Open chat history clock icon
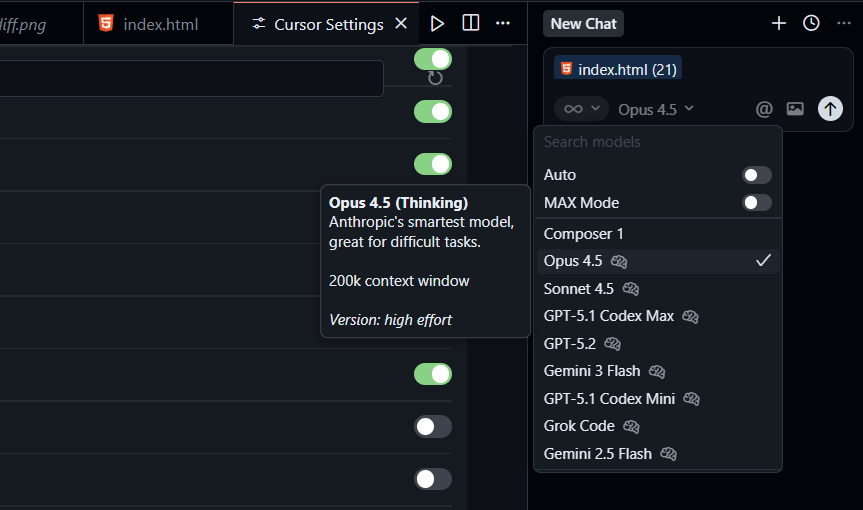Screen dimensions: 863x510 coord(811,23)
